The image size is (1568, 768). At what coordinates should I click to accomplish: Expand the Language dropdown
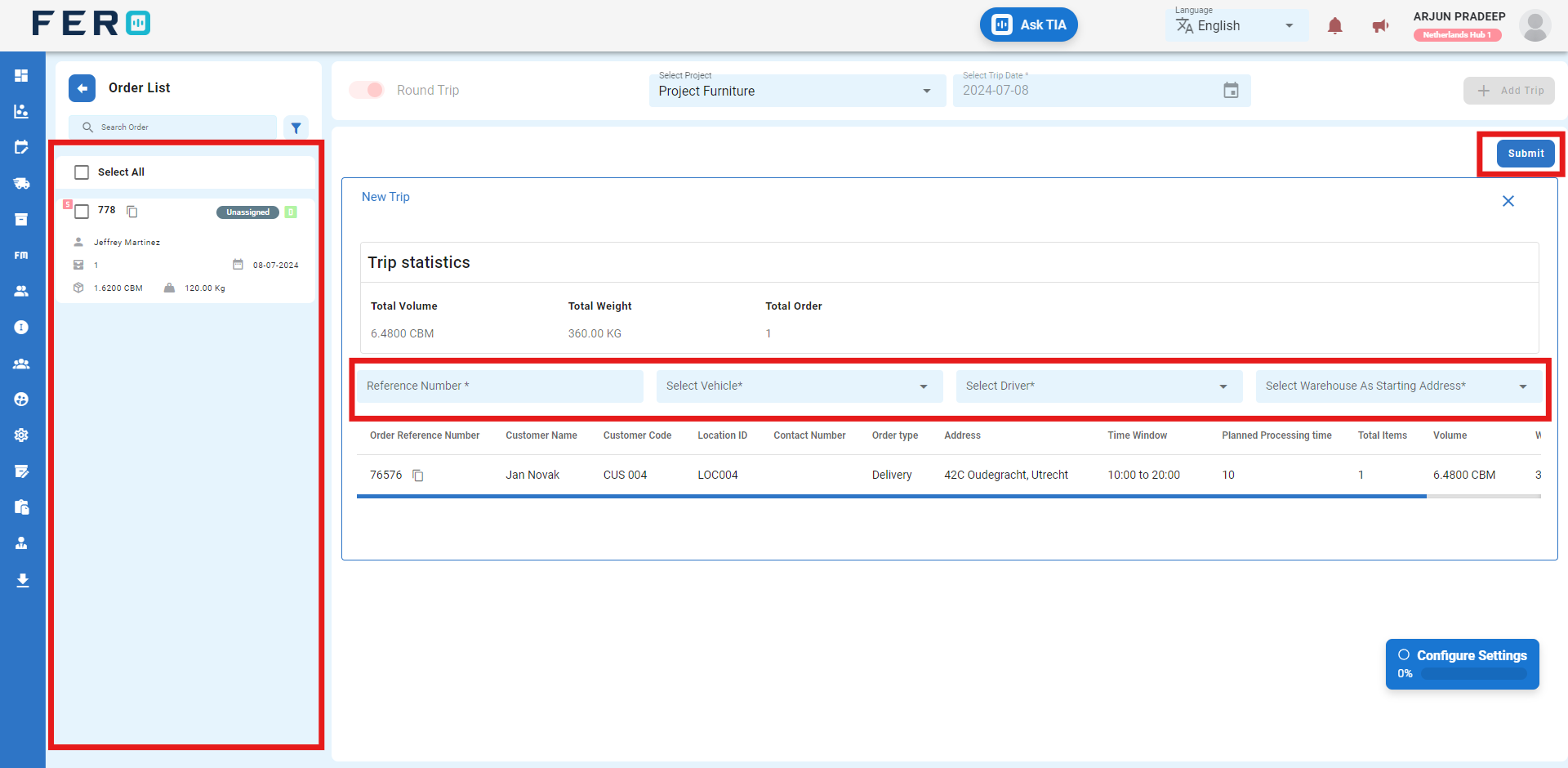[x=1237, y=25]
